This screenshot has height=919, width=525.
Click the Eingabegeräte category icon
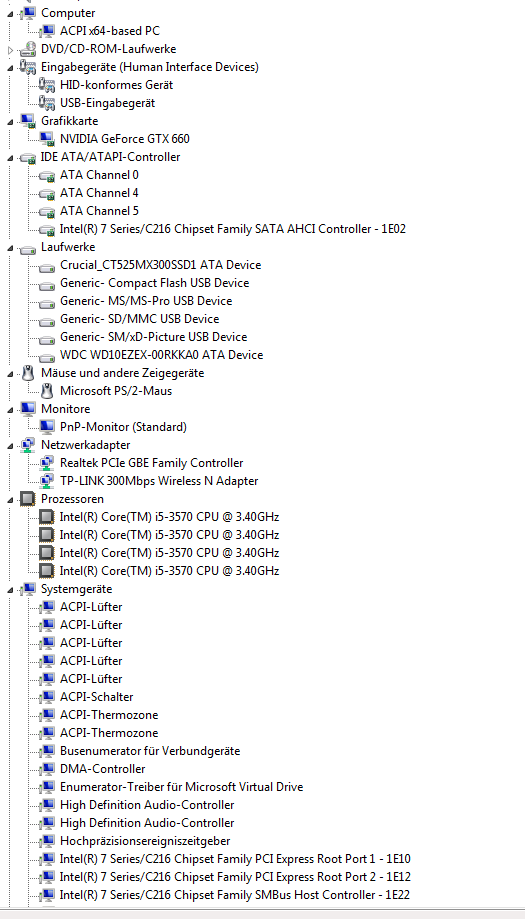coord(28,67)
